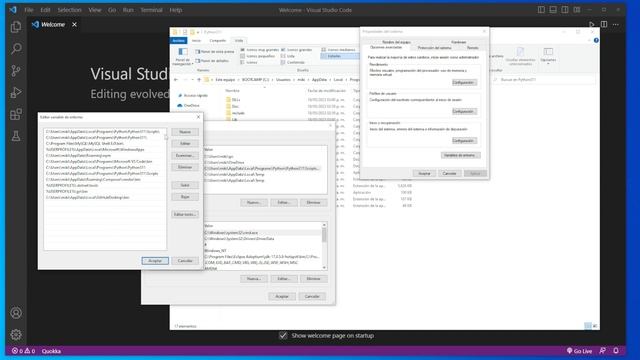The height and width of the screenshot is (360, 640).
Task: Click the Buscar en Python311 search box
Action: (543, 80)
